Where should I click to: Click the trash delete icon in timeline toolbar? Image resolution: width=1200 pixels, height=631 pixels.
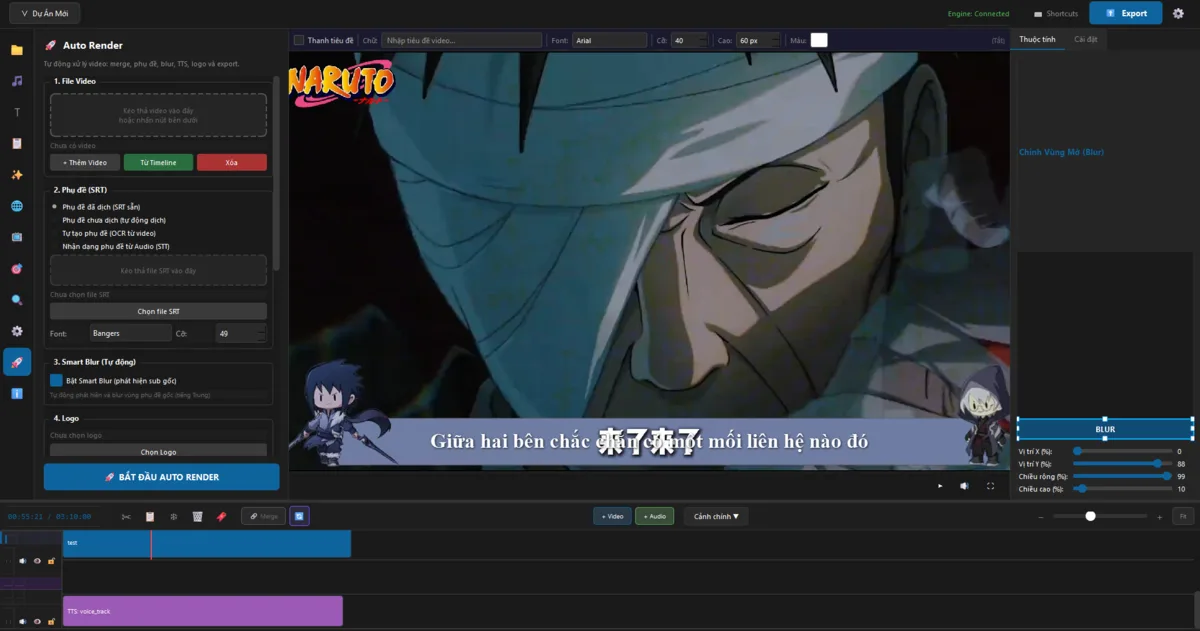(198, 516)
